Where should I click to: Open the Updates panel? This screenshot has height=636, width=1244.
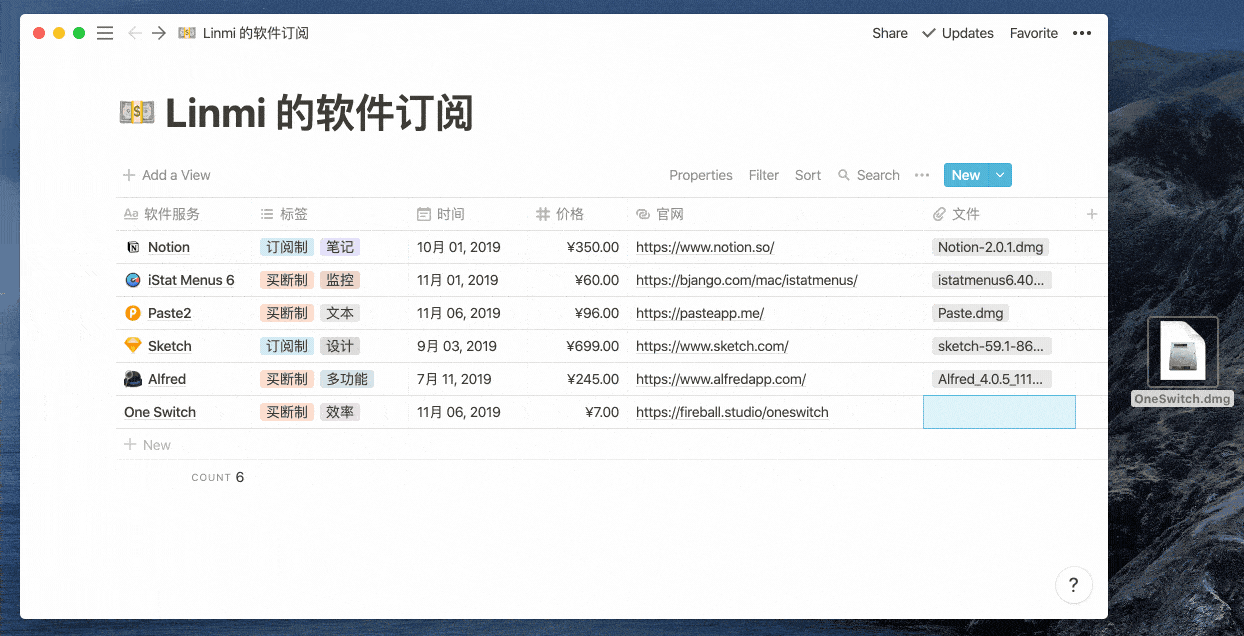click(x=958, y=33)
